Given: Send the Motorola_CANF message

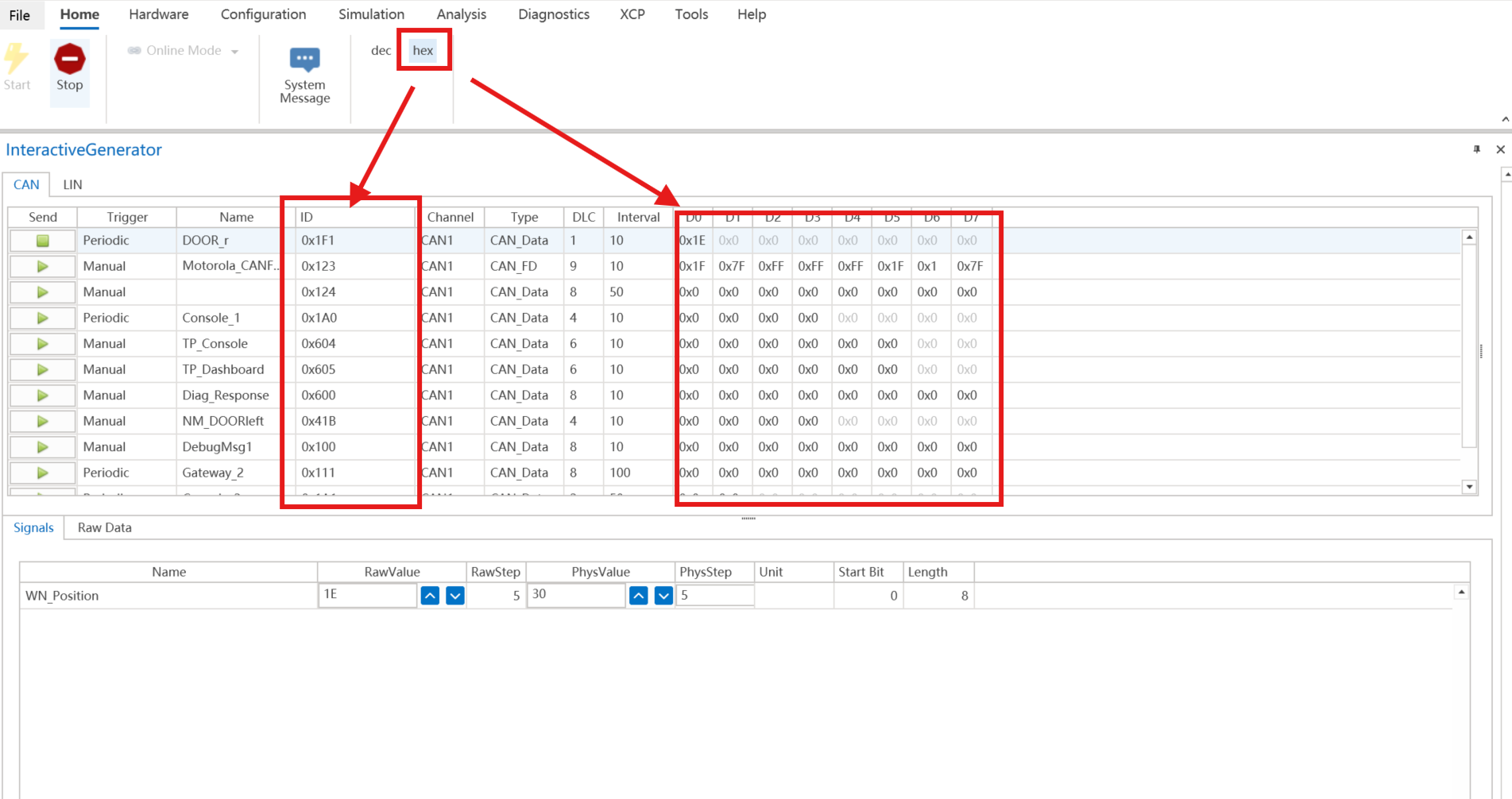Looking at the screenshot, I should 43,267.
